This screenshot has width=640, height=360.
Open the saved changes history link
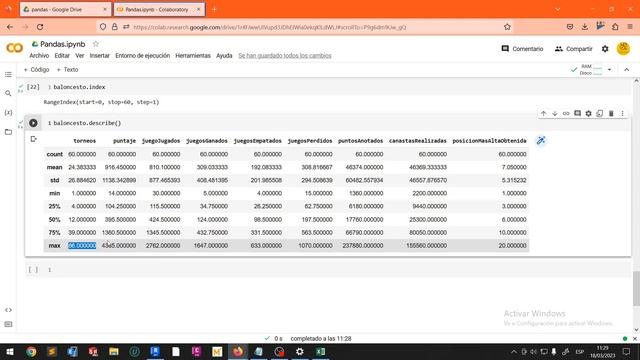pyautogui.click(x=285, y=56)
